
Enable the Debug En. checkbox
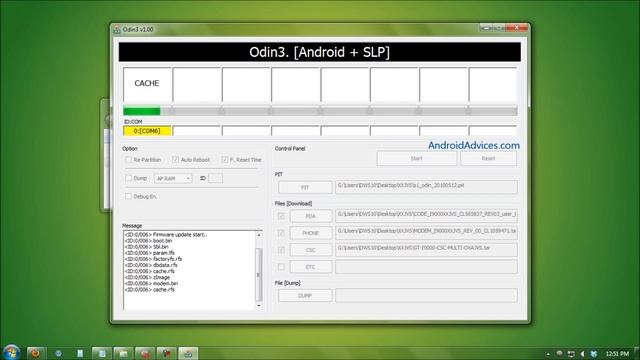point(129,196)
